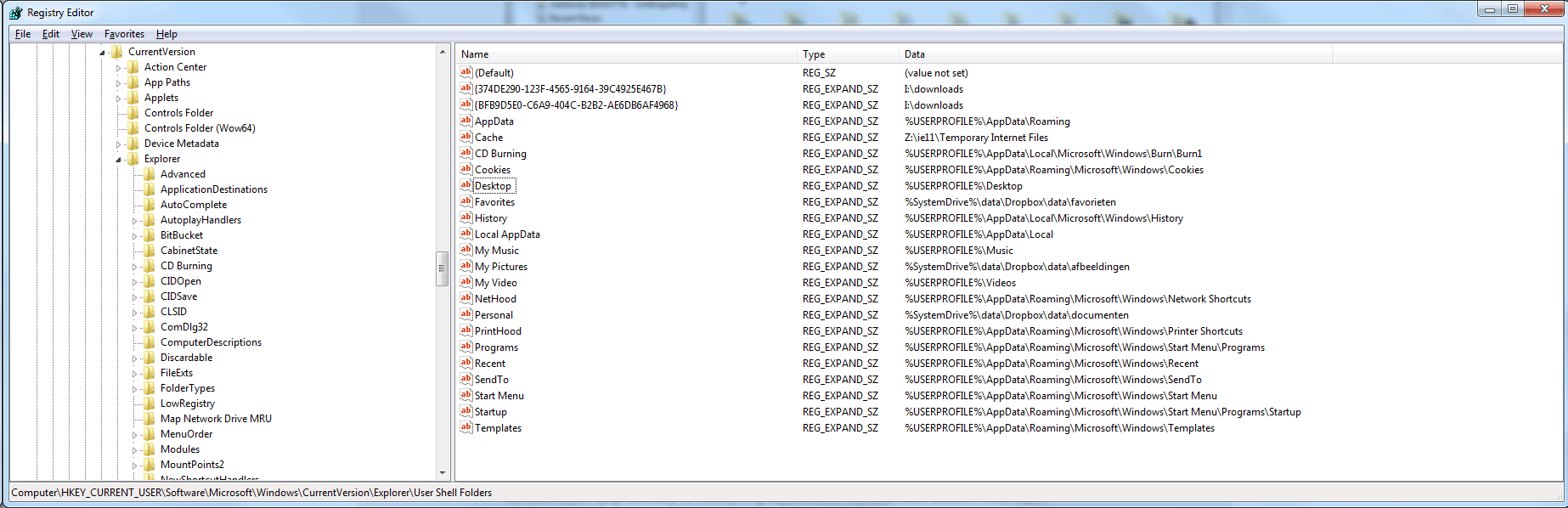Click the string icon beside AppData value
The height and width of the screenshot is (508, 1568).
tap(465, 121)
